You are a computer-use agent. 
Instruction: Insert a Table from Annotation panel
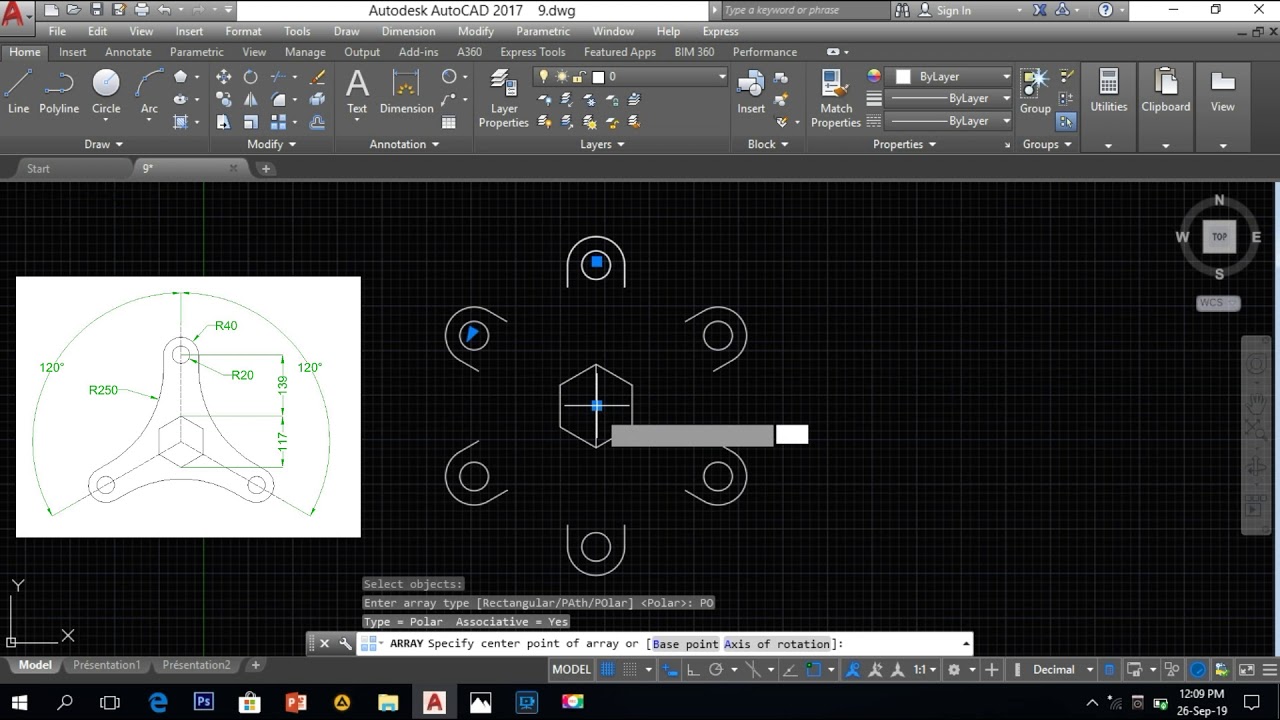449,122
